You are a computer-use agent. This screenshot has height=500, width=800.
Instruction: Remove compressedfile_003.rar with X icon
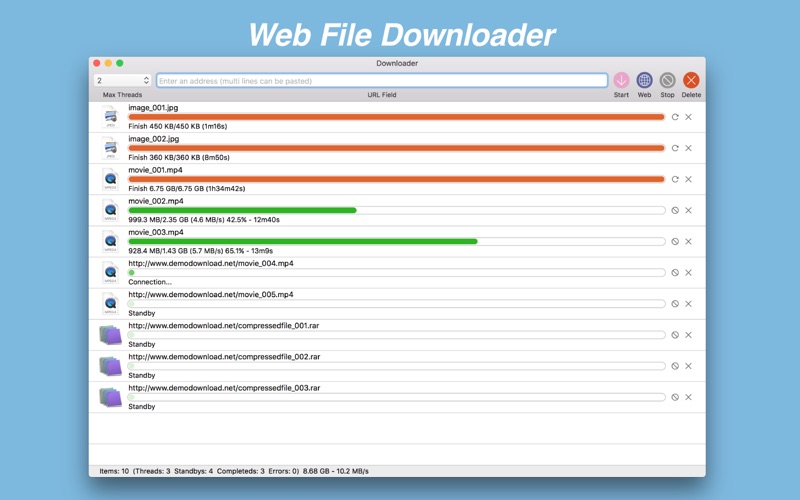(688, 397)
